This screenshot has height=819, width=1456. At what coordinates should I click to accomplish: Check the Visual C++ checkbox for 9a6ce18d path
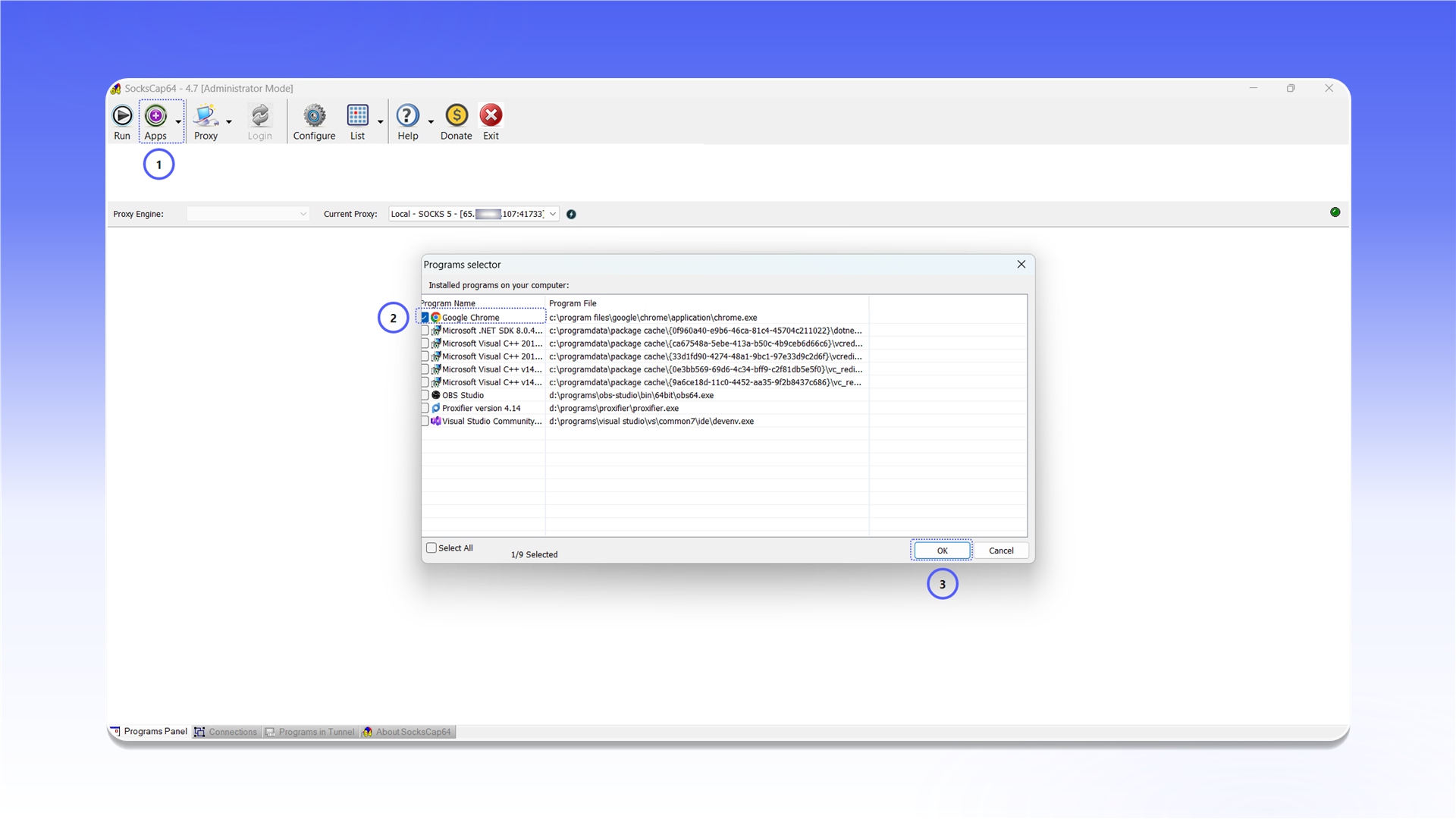tap(425, 382)
